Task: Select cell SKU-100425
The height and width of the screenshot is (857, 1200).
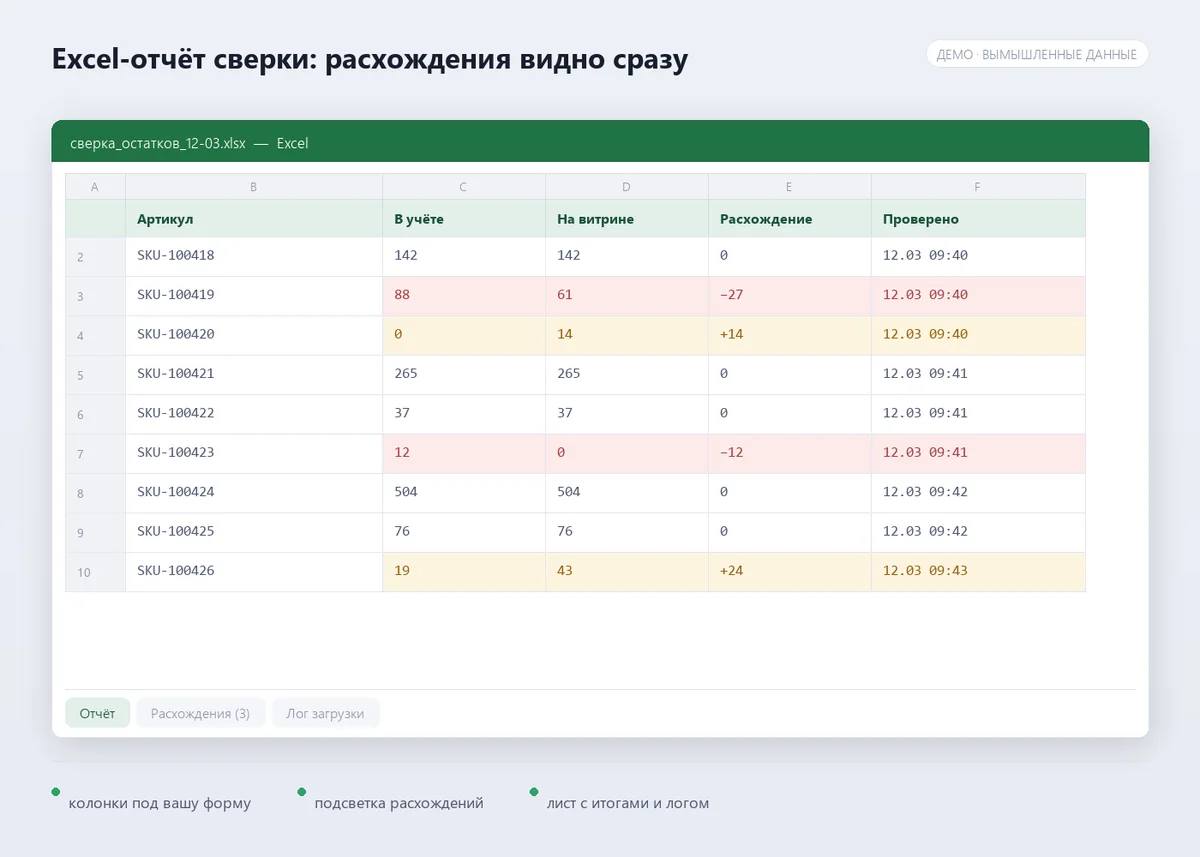Action: [x=254, y=532]
